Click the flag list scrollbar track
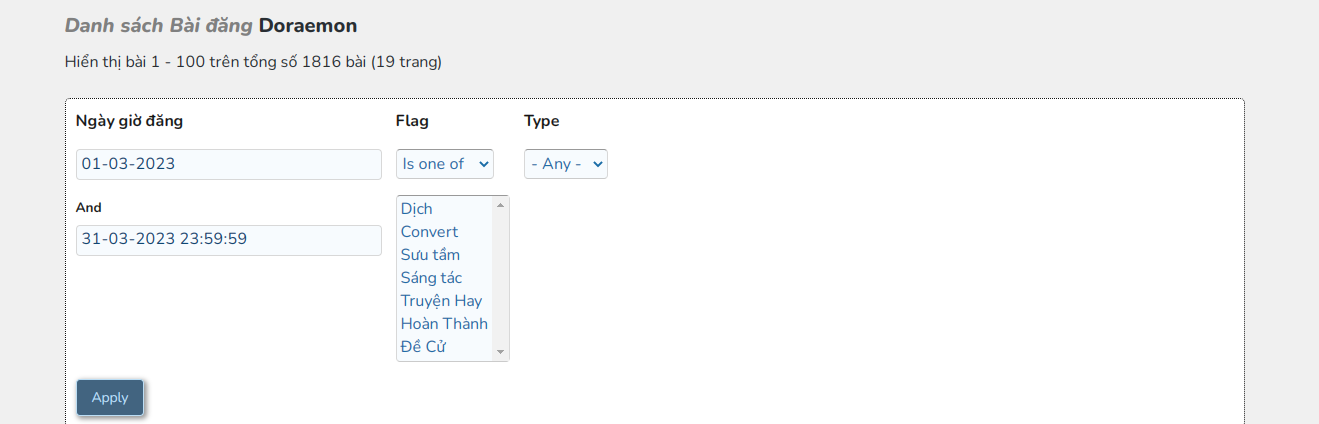 501,278
